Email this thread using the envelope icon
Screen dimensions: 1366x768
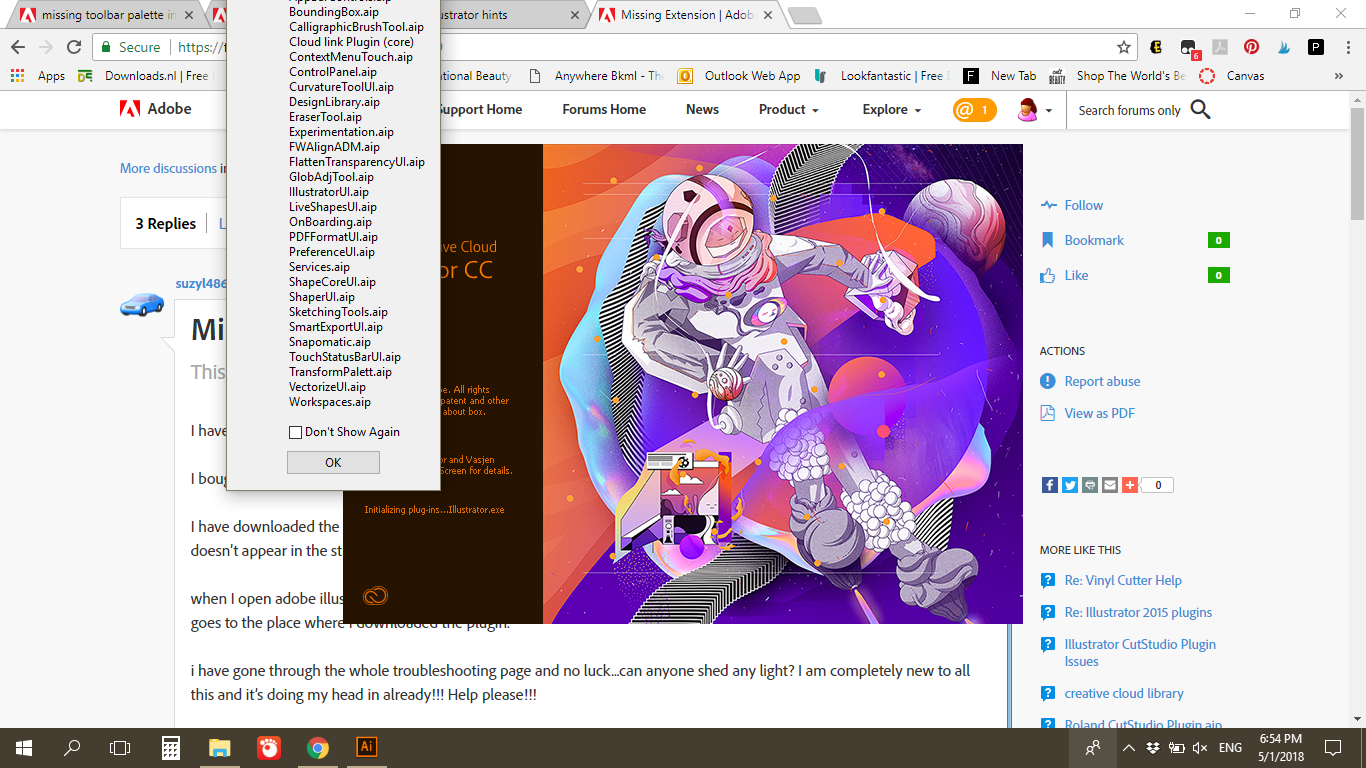1110,485
